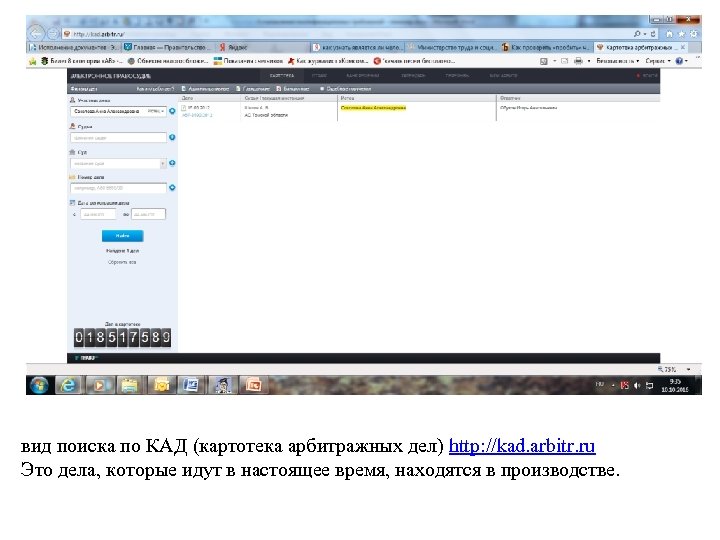This screenshot has height=540, width=720.
Task: Click the Print icon in command bar
Action: pos(578,61)
